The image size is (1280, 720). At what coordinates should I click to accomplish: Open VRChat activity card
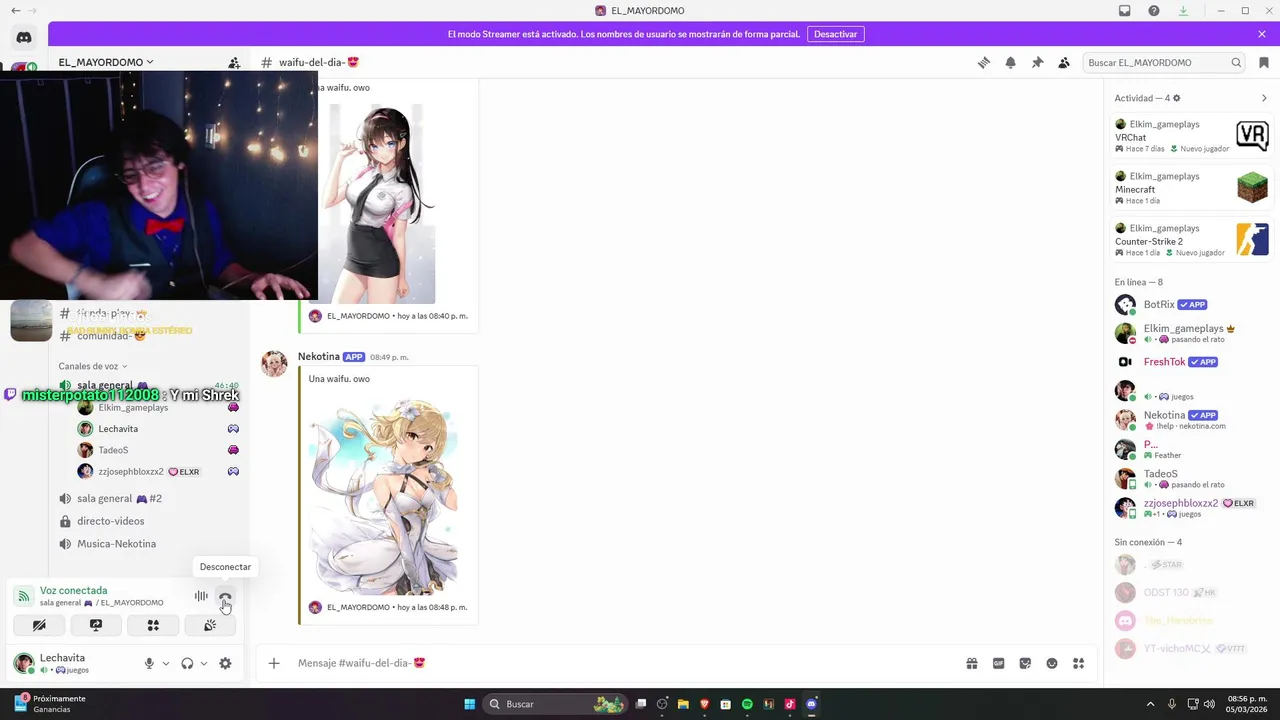[1191, 136]
